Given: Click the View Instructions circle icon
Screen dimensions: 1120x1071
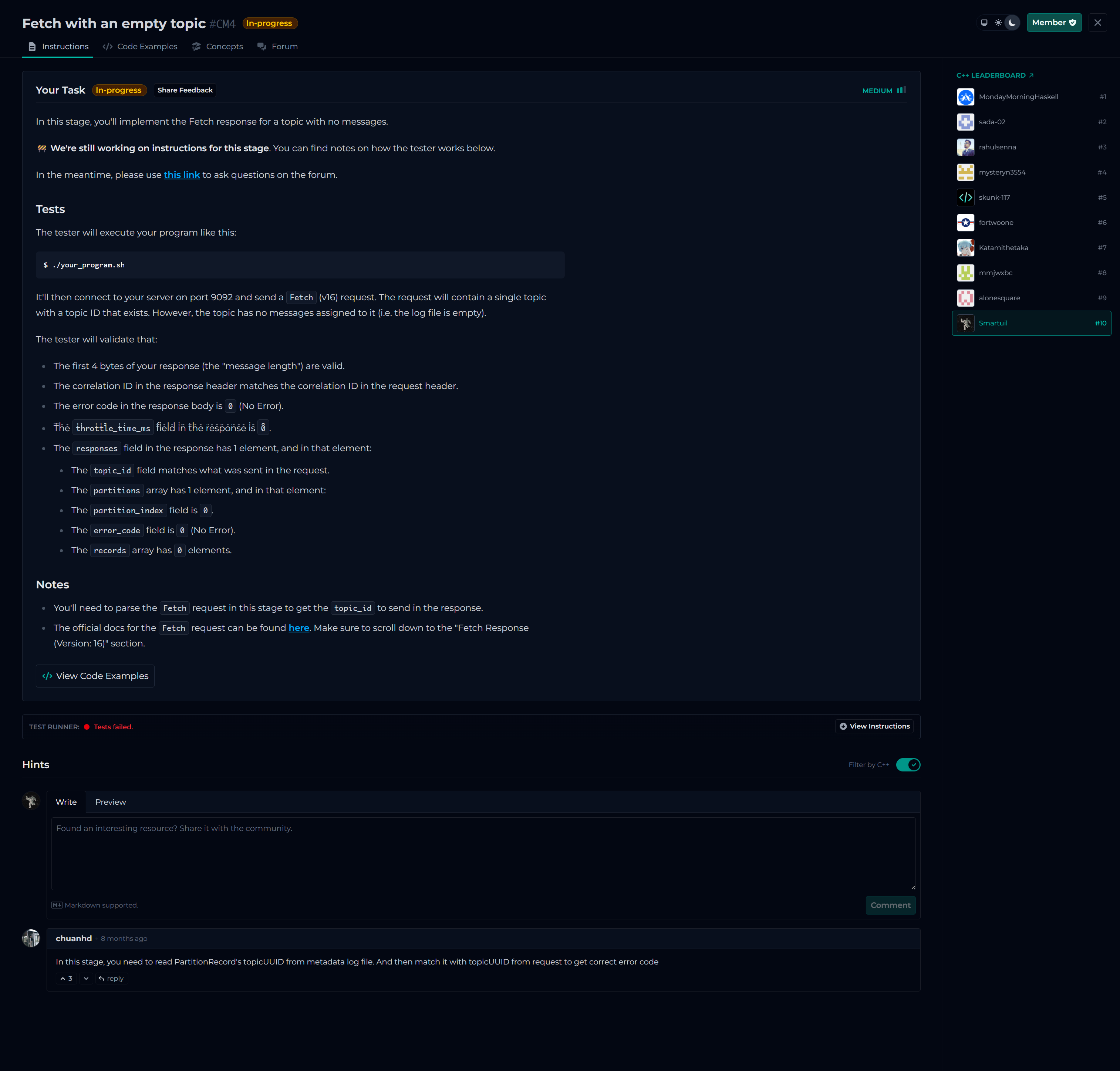Looking at the screenshot, I should point(843,726).
